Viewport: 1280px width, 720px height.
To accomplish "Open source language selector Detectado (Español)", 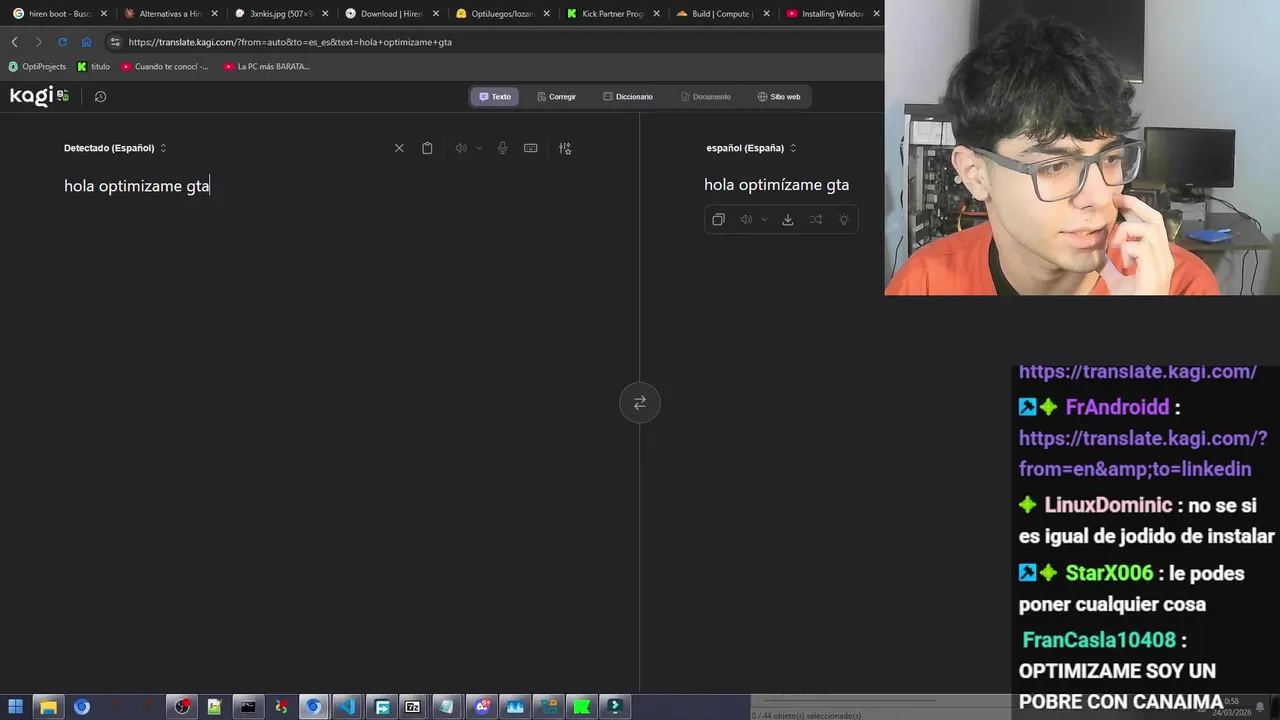I will click(115, 148).
